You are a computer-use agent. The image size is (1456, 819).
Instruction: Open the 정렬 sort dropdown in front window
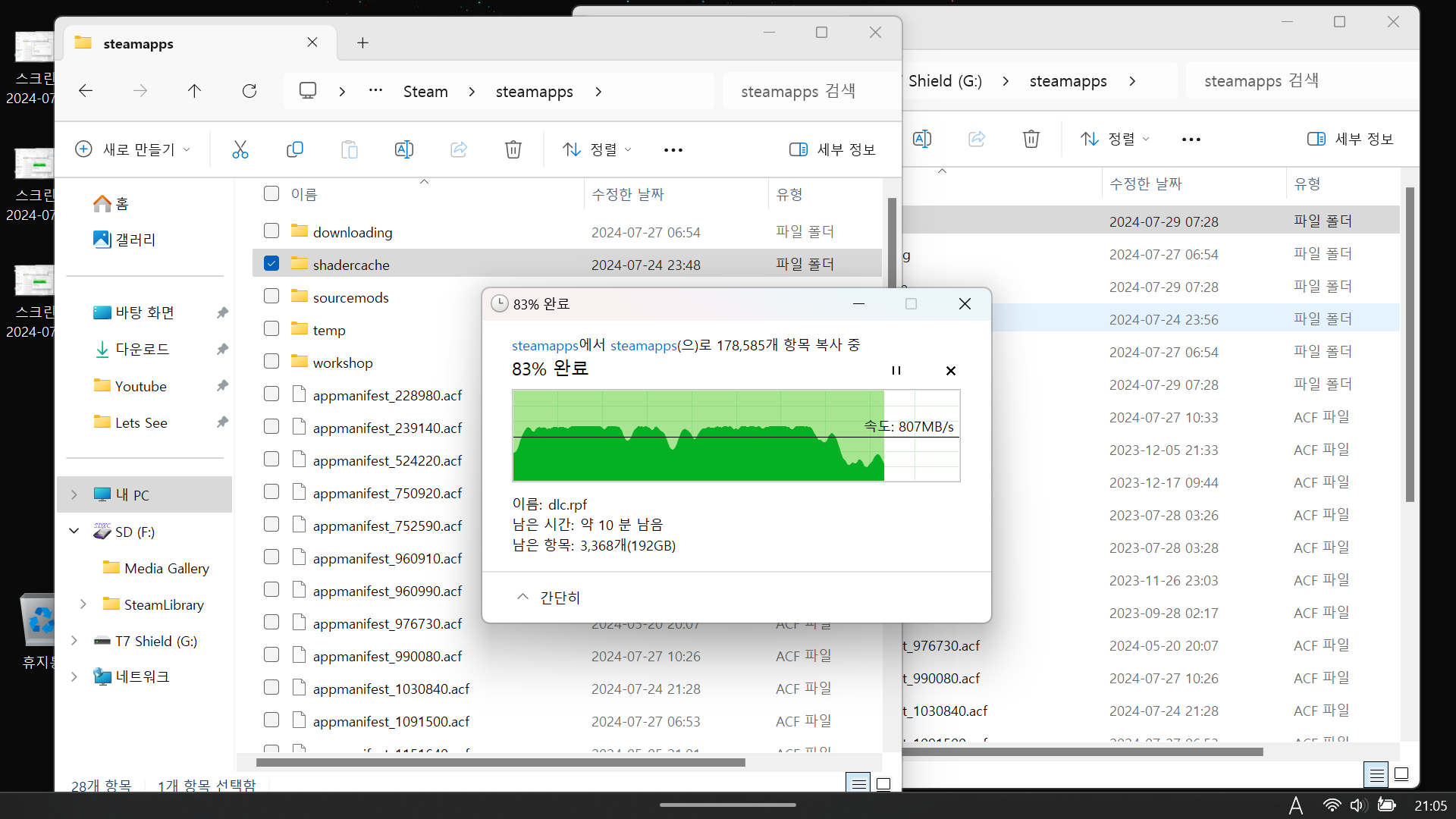597,149
